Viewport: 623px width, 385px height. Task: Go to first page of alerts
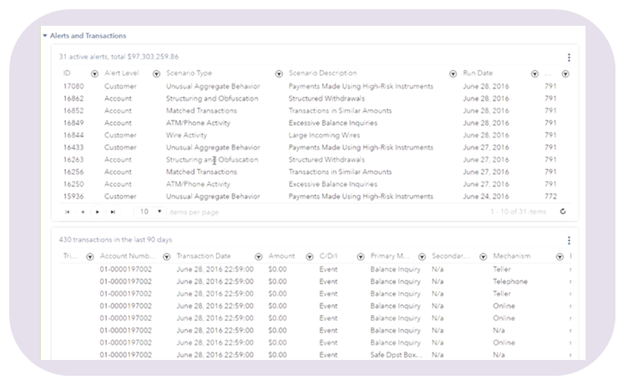[67, 212]
